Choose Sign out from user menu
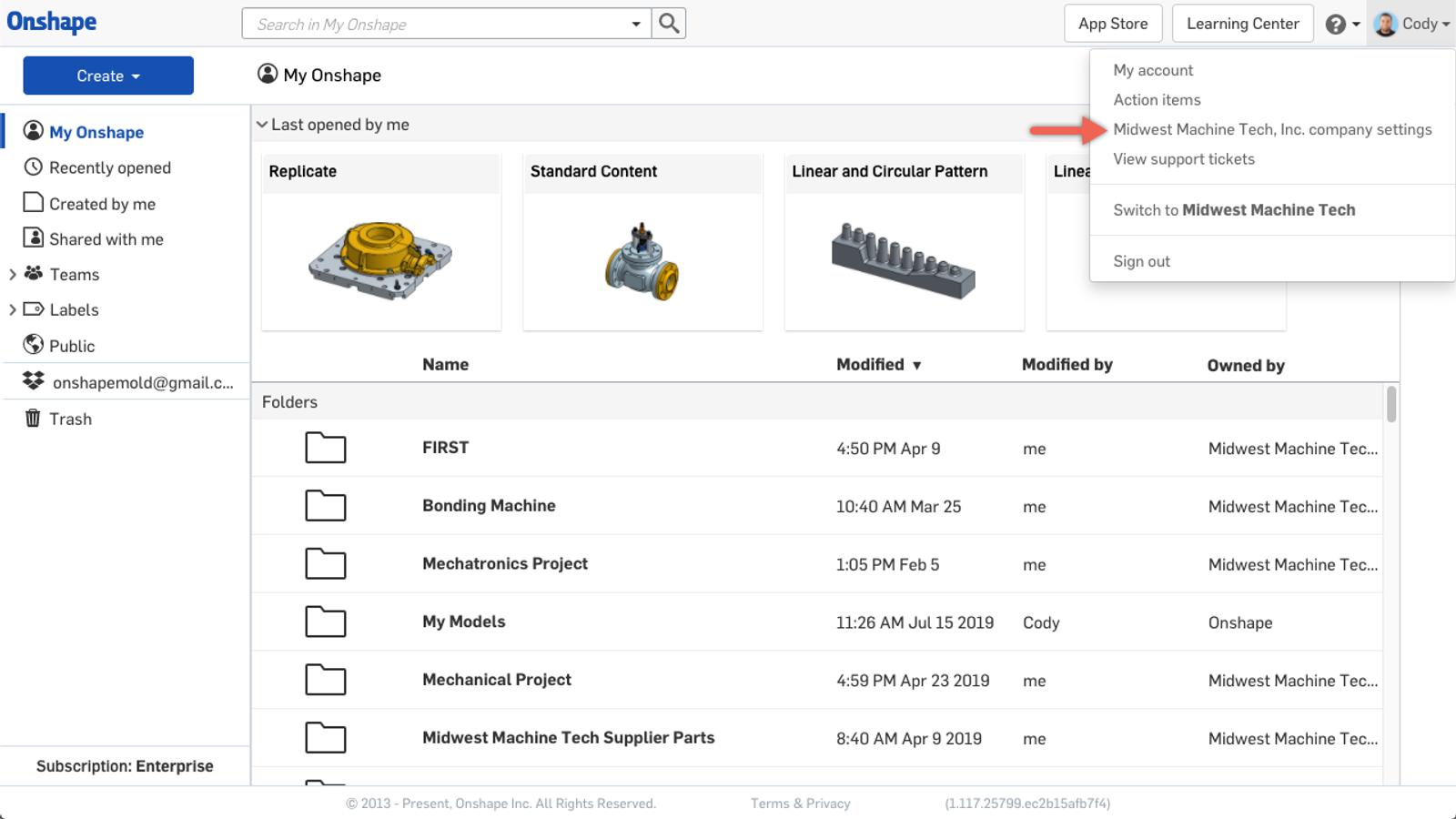This screenshot has height=819, width=1456. pos(1141,261)
